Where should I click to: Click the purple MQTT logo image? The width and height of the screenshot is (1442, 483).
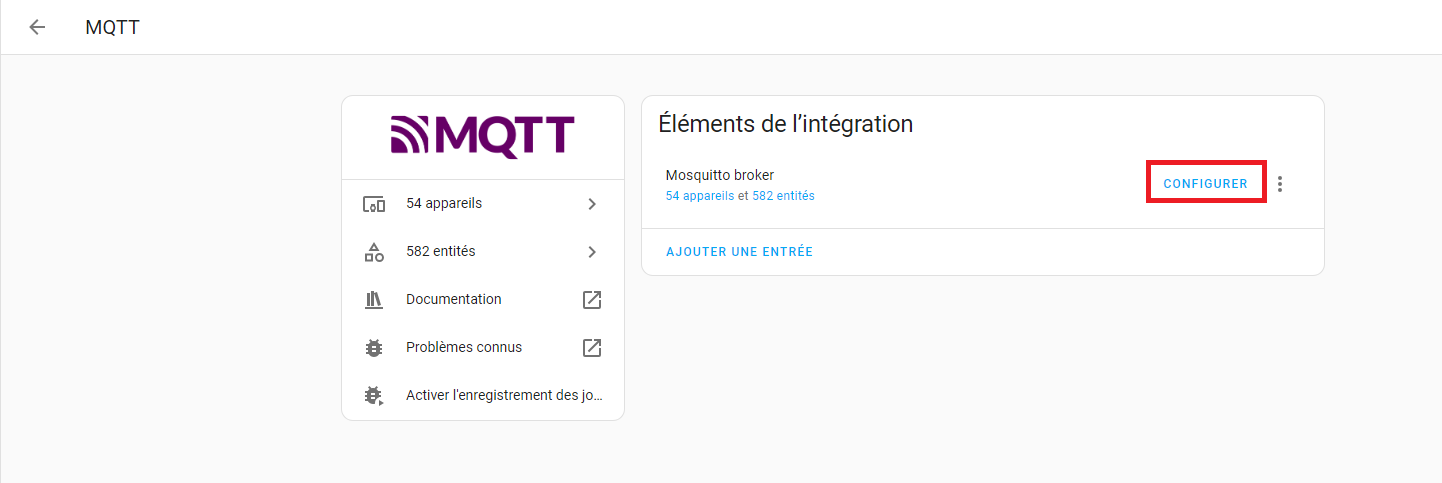(483, 137)
